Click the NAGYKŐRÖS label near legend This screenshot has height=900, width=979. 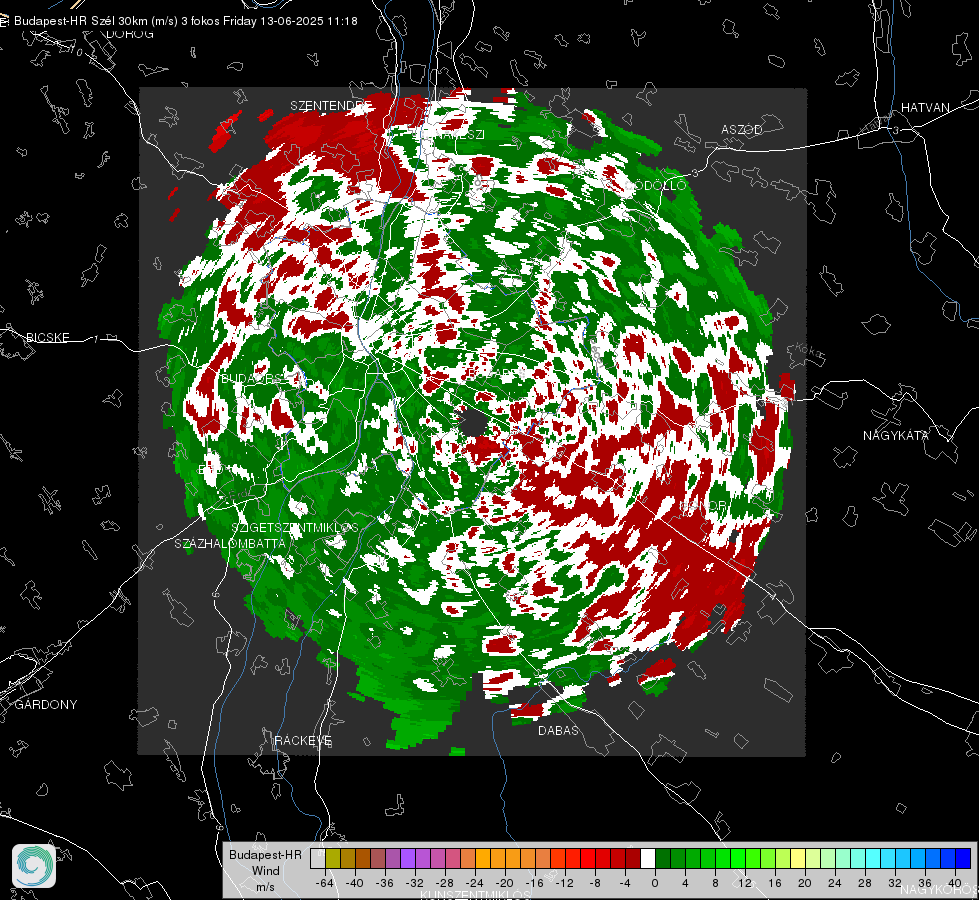click(x=938, y=889)
